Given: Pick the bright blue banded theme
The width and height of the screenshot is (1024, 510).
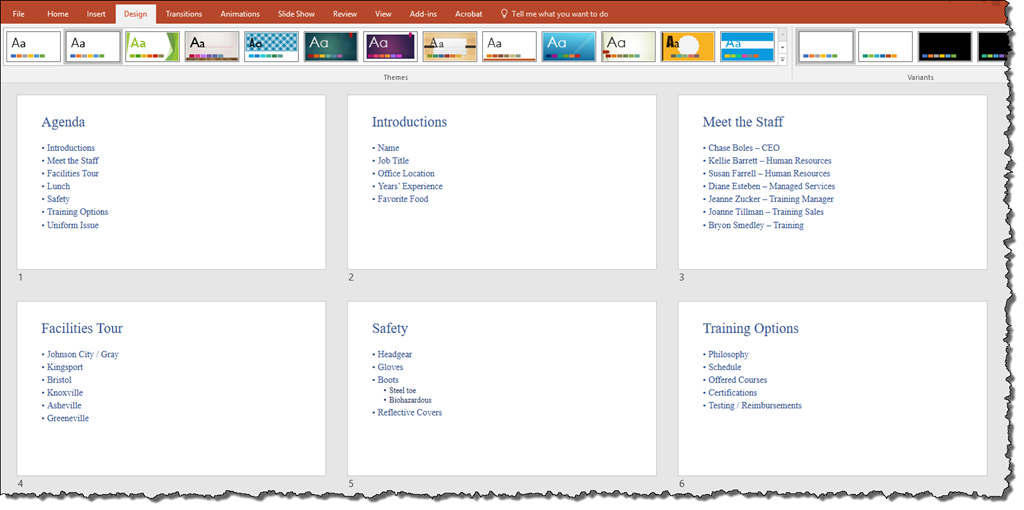Looking at the screenshot, I should coord(747,47).
